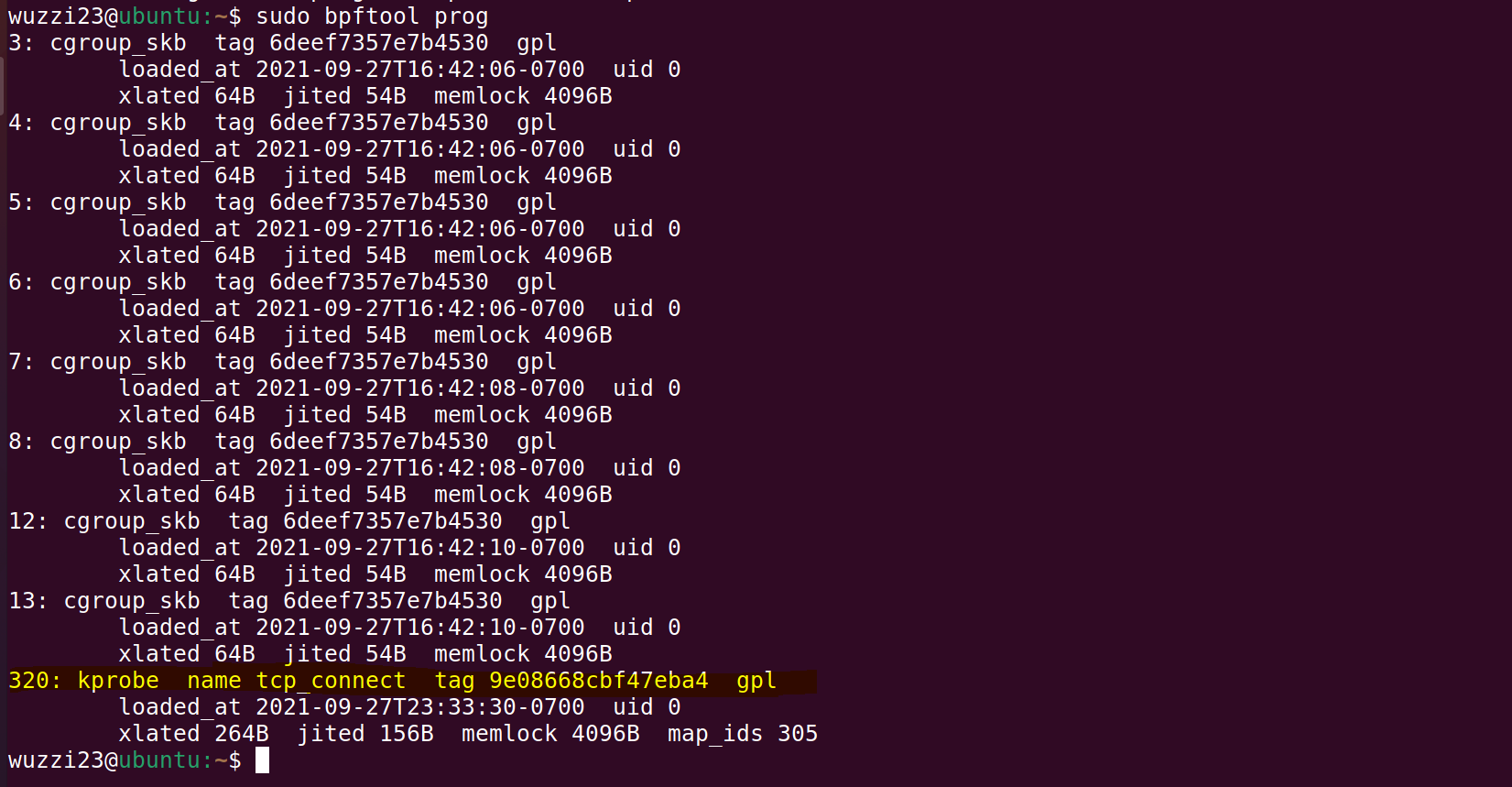Click the terminal cursor block at the prompt
The width and height of the screenshot is (1512, 787).
[262, 760]
